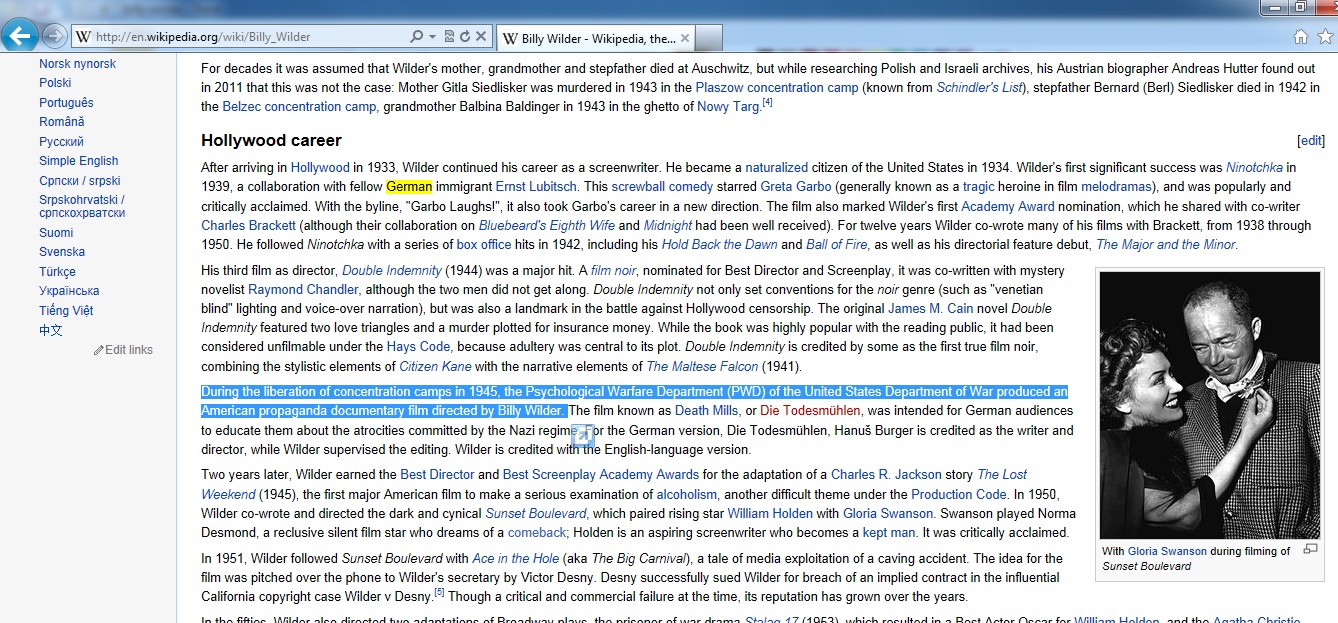Refresh the page with the reload icon
1338x623 pixels.
pyautogui.click(x=464, y=37)
